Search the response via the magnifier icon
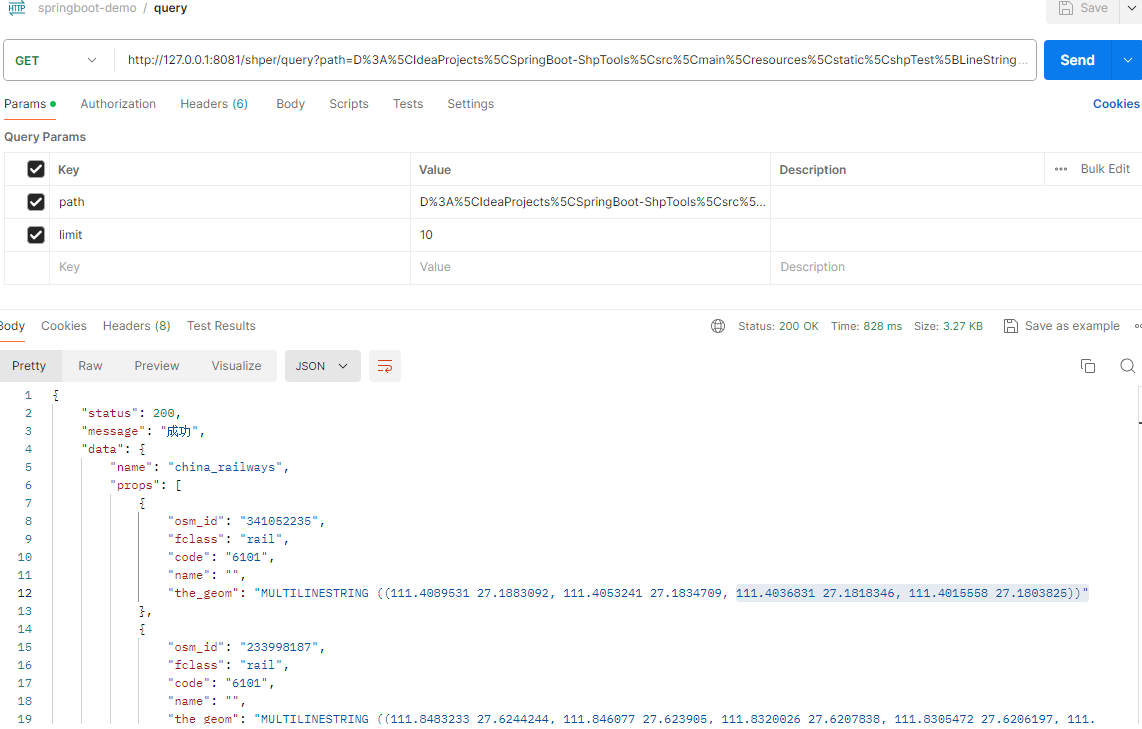This screenshot has height=729, width=1142. tap(1128, 366)
